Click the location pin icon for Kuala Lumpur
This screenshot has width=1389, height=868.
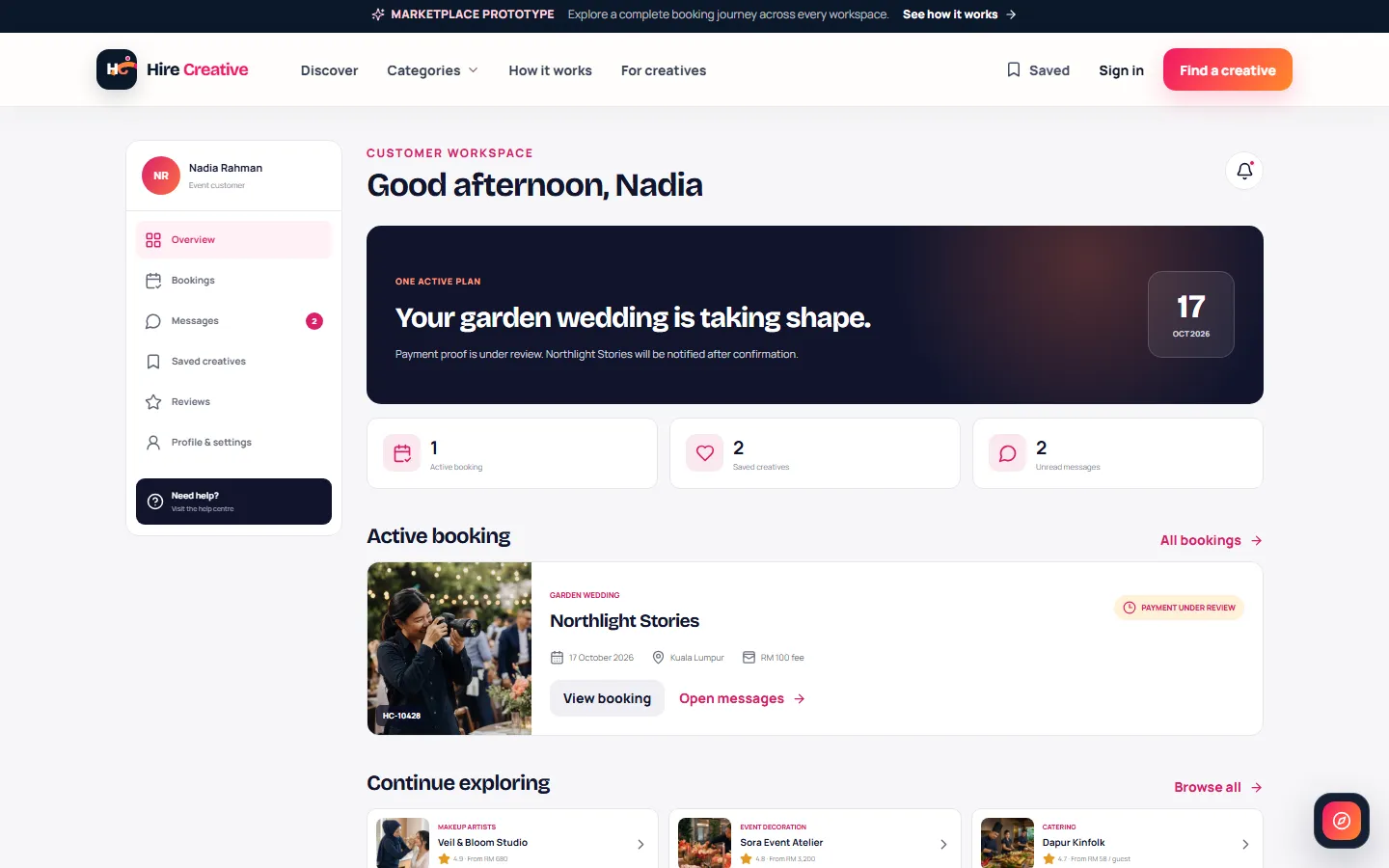pos(659,658)
